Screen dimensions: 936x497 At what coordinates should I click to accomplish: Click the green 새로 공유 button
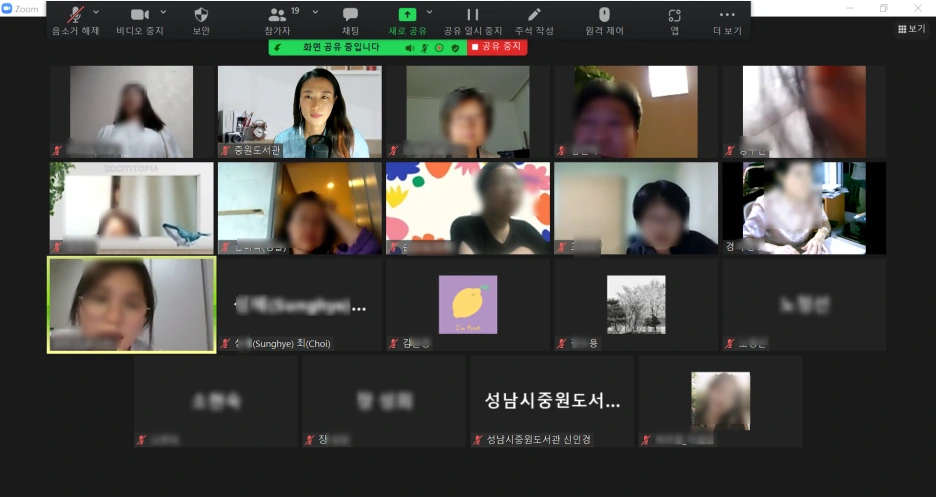(x=407, y=21)
